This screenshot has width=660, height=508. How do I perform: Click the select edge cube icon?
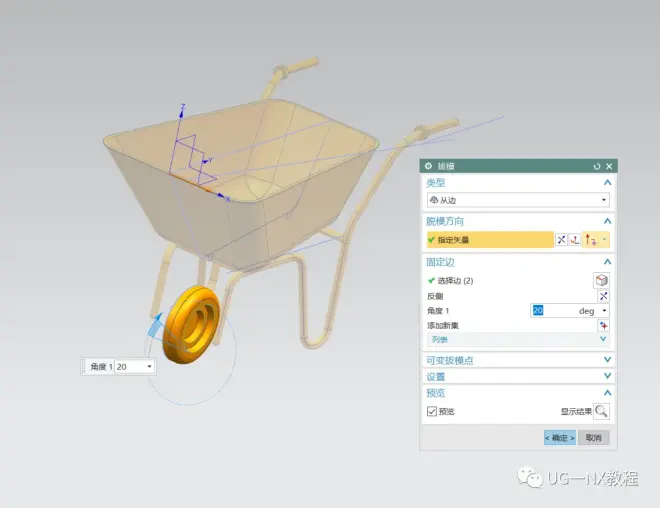coord(601,280)
